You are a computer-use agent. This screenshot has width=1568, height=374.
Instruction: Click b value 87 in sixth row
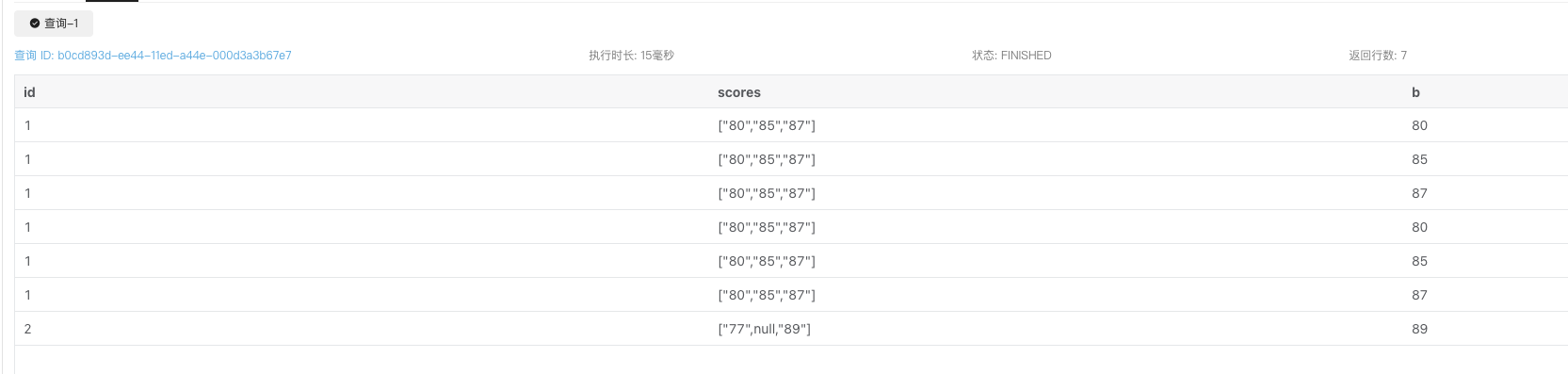pos(1419,295)
